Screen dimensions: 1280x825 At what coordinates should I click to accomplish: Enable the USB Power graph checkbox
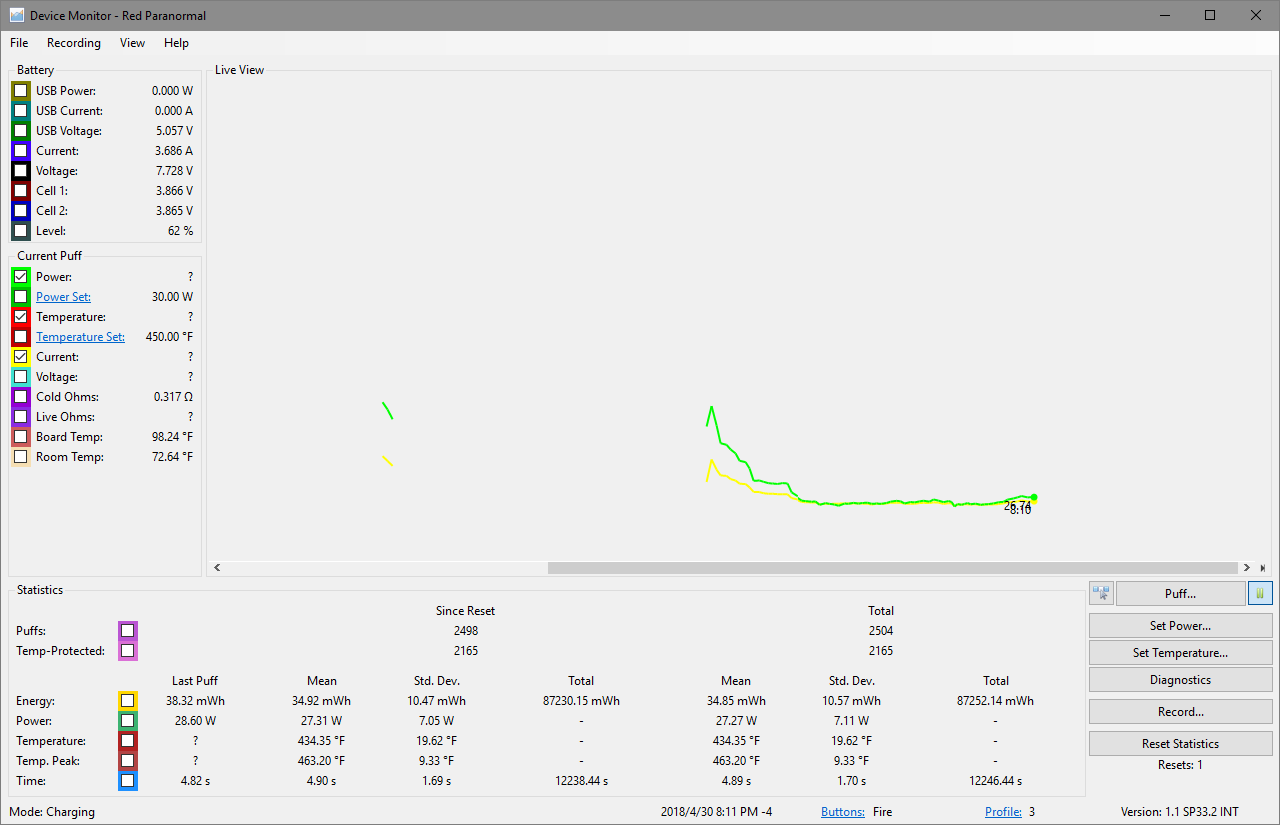[21, 91]
